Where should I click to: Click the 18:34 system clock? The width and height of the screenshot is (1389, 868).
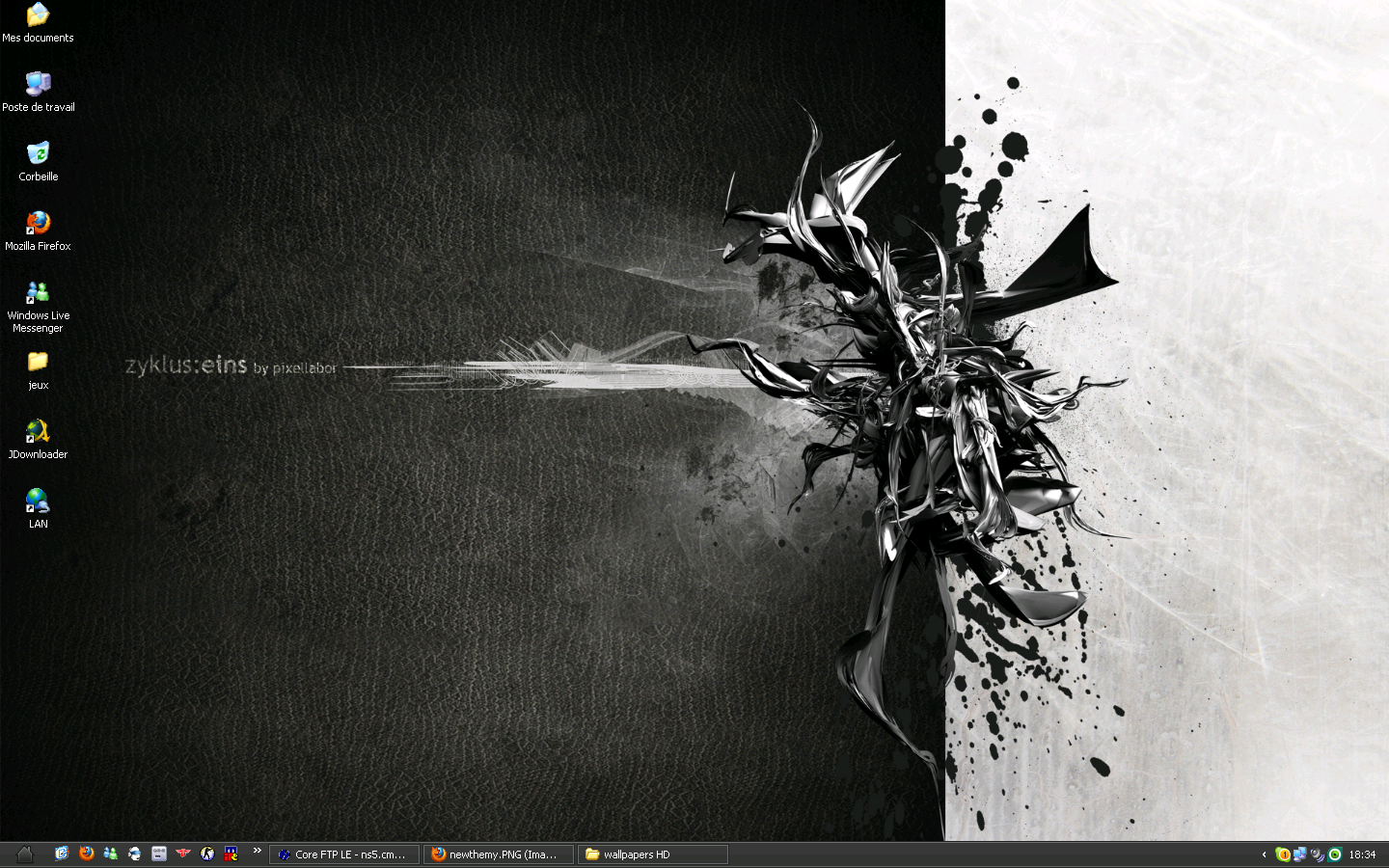click(x=1362, y=854)
